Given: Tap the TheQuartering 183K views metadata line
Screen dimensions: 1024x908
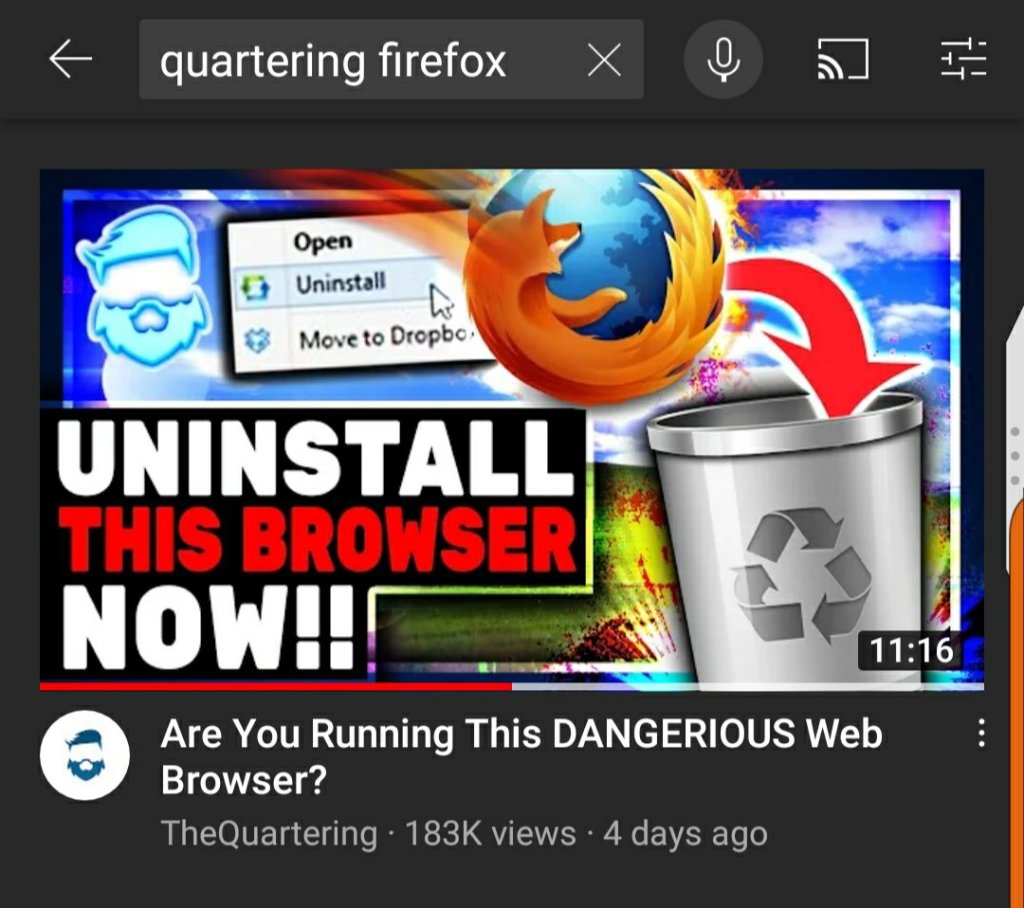Looking at the screenshot, I should coord(464,833).
